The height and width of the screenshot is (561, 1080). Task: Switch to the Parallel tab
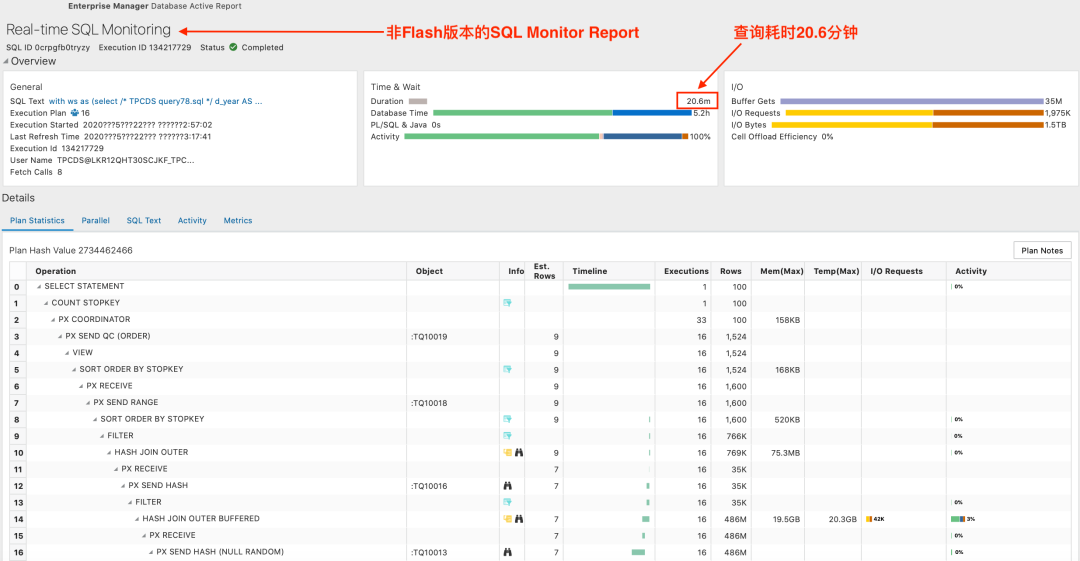point(95,221)
